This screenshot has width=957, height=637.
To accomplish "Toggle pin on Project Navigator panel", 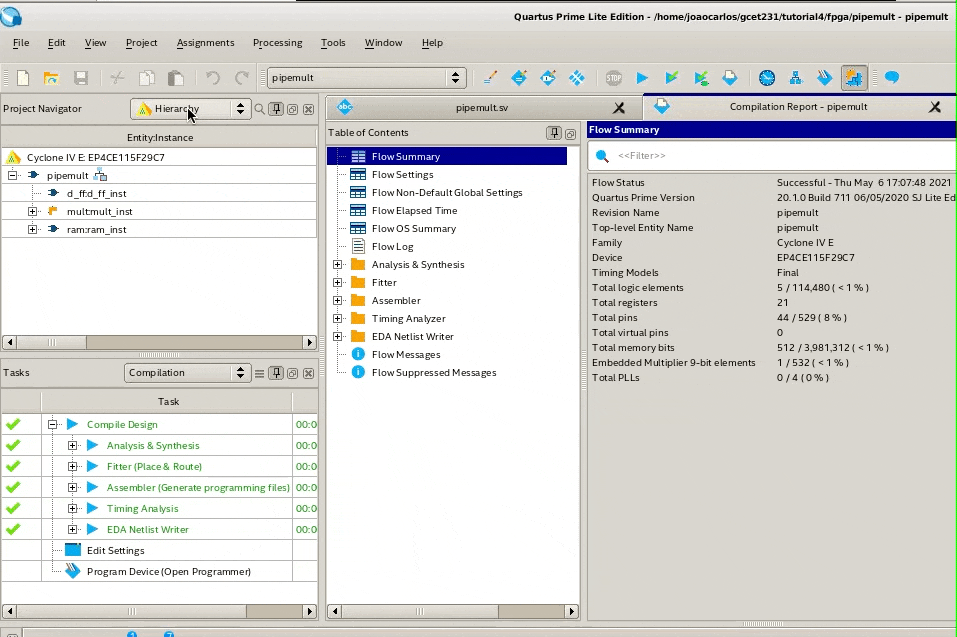I will [x=276, y=109].
